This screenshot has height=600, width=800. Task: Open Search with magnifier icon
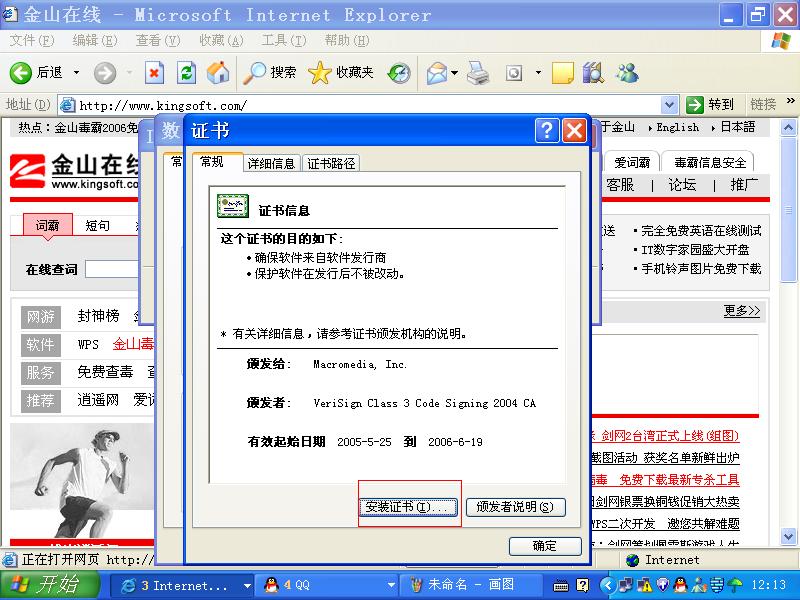254,73
